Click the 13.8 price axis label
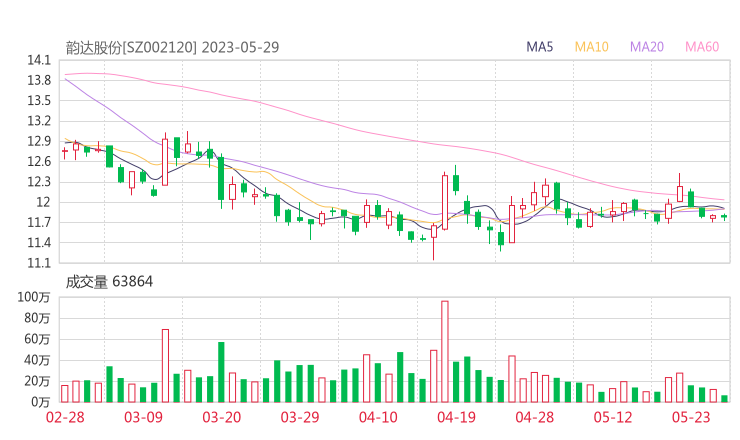This screenshot has height=440, width=740. click(39, 80)
